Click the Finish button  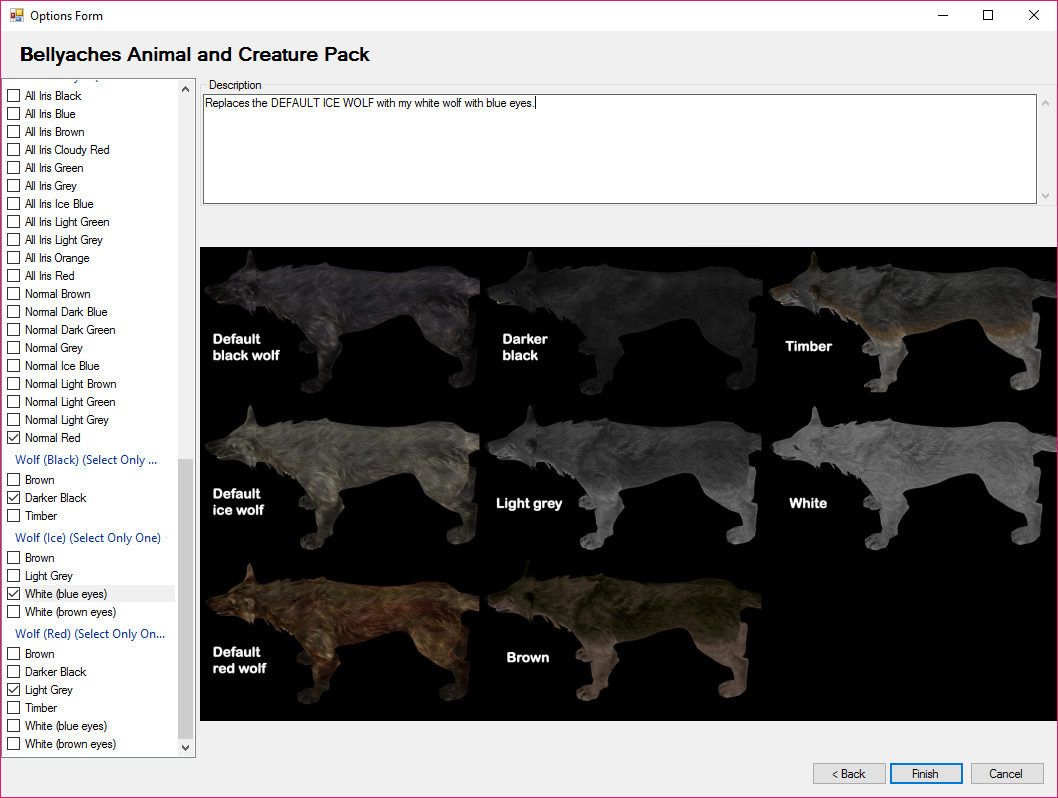coord(926,774)
